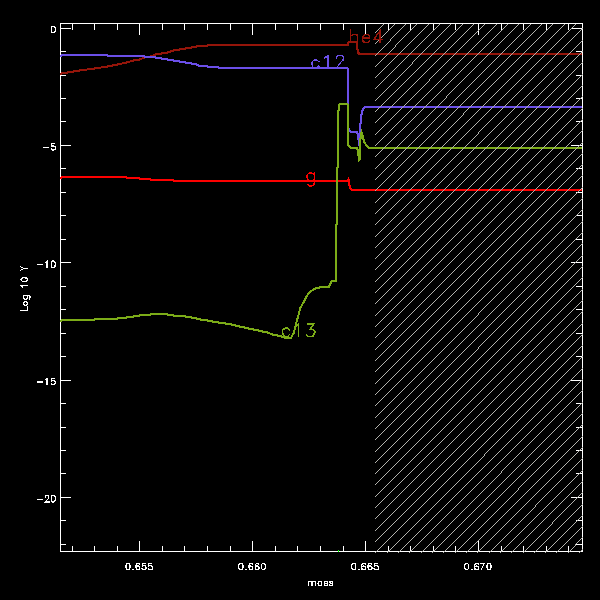Click the c12 curve label
Image resolution: width=600 pixels, height=600 pixels.
point(328,62)
